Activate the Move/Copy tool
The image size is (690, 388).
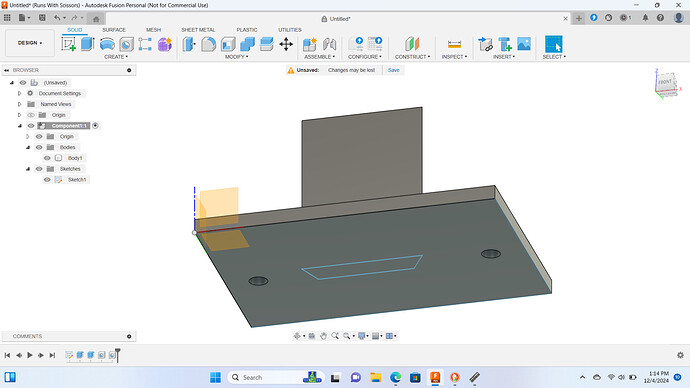click(x=286, y=44)
